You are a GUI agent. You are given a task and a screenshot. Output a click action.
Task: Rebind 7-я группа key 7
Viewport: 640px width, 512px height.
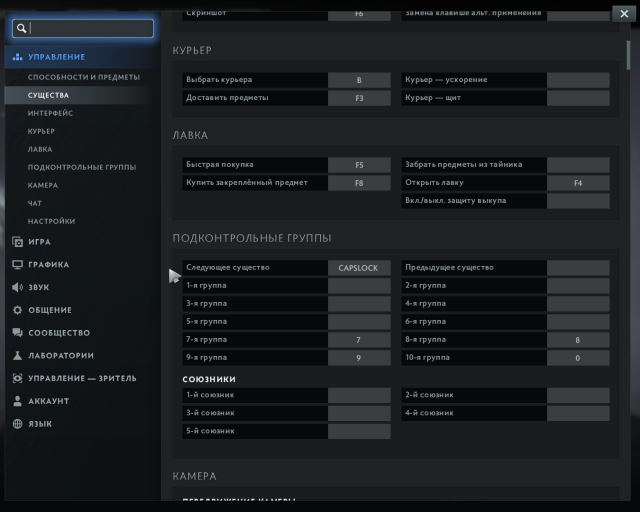click(x=359, y=340)
